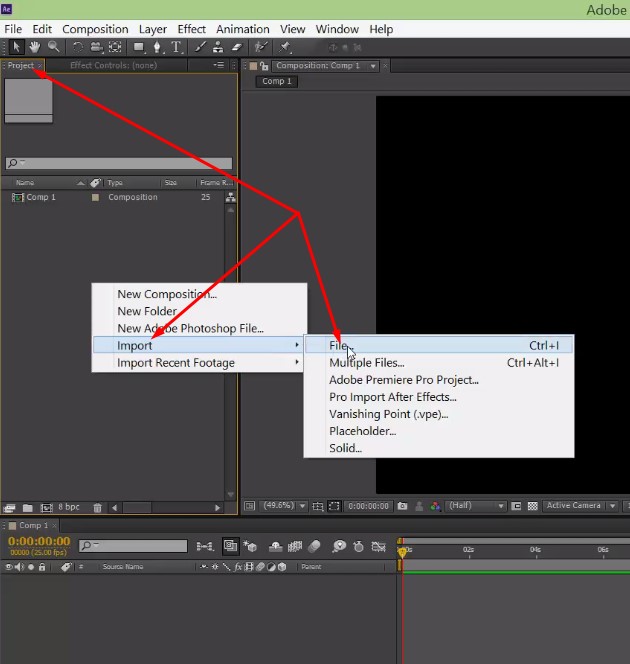Toggle viewer lock on Composition panel
Image resolution: width=630 pixels, height=664 pixels.
click(264, 66)
